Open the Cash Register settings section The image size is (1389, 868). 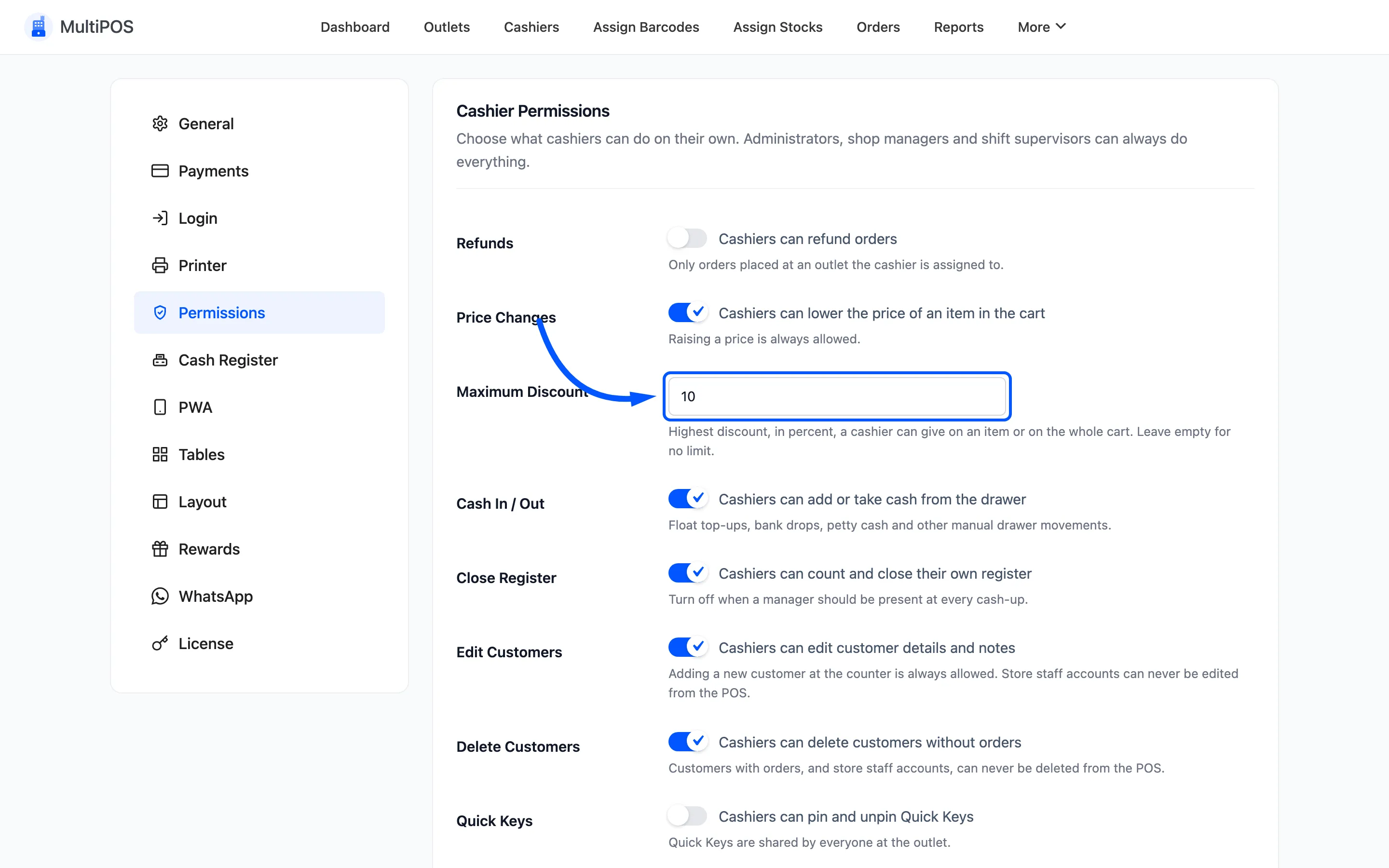(259, 360)
